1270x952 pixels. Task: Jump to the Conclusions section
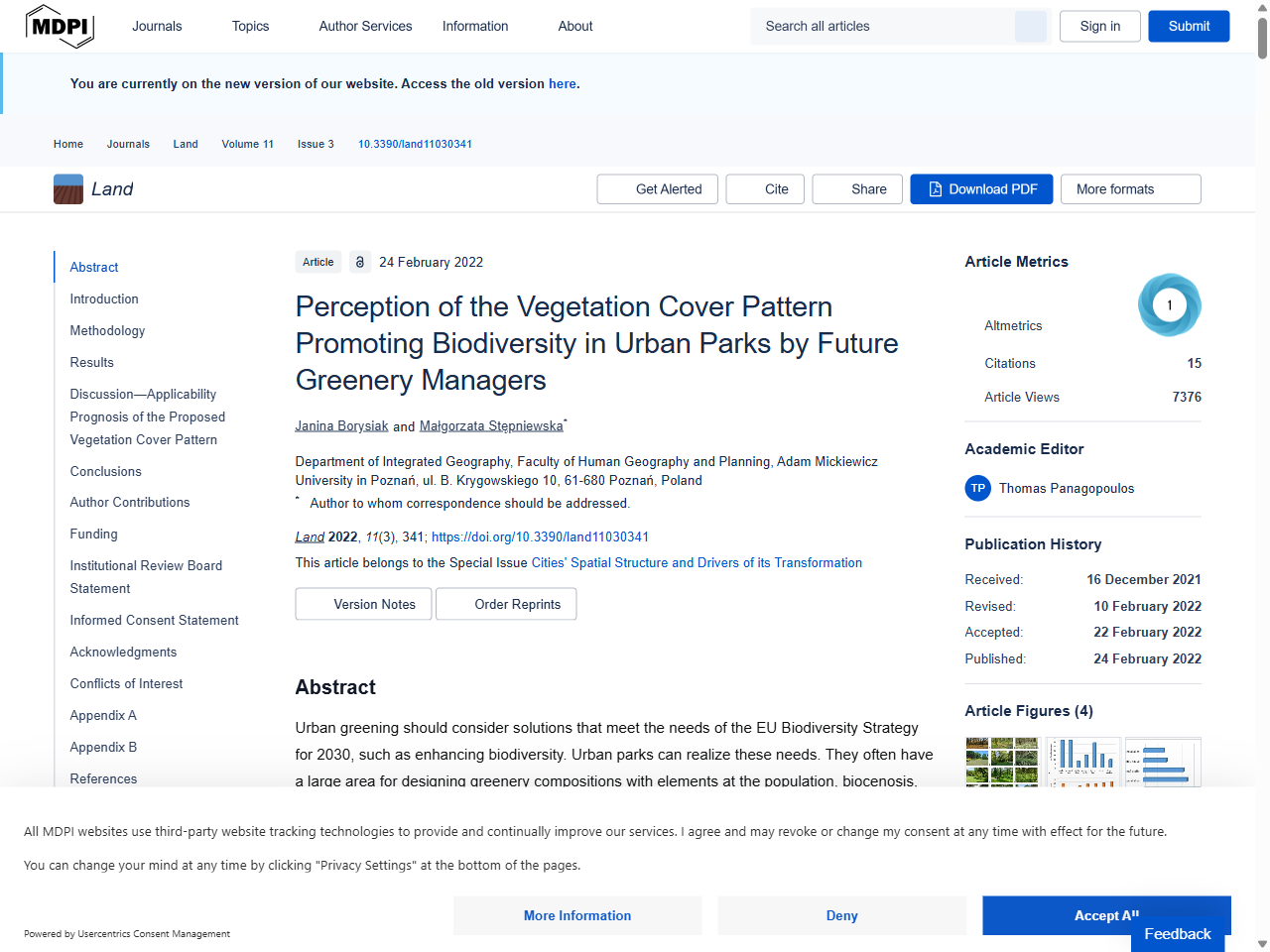(105, 471)
